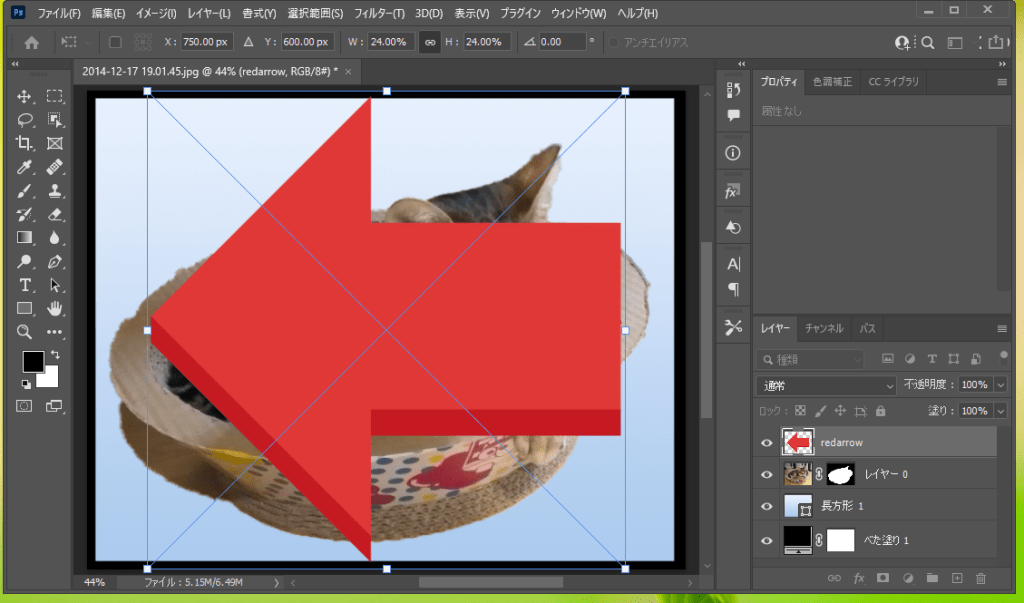The image size is (1024, 603).
Task: Open the フィルター(T) menu
Action: [378, 14]
